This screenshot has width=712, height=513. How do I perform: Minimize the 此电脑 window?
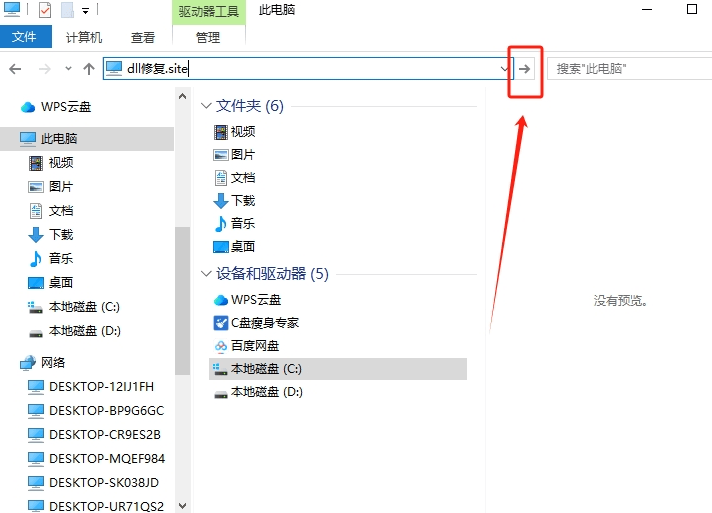tap(647, 10)
